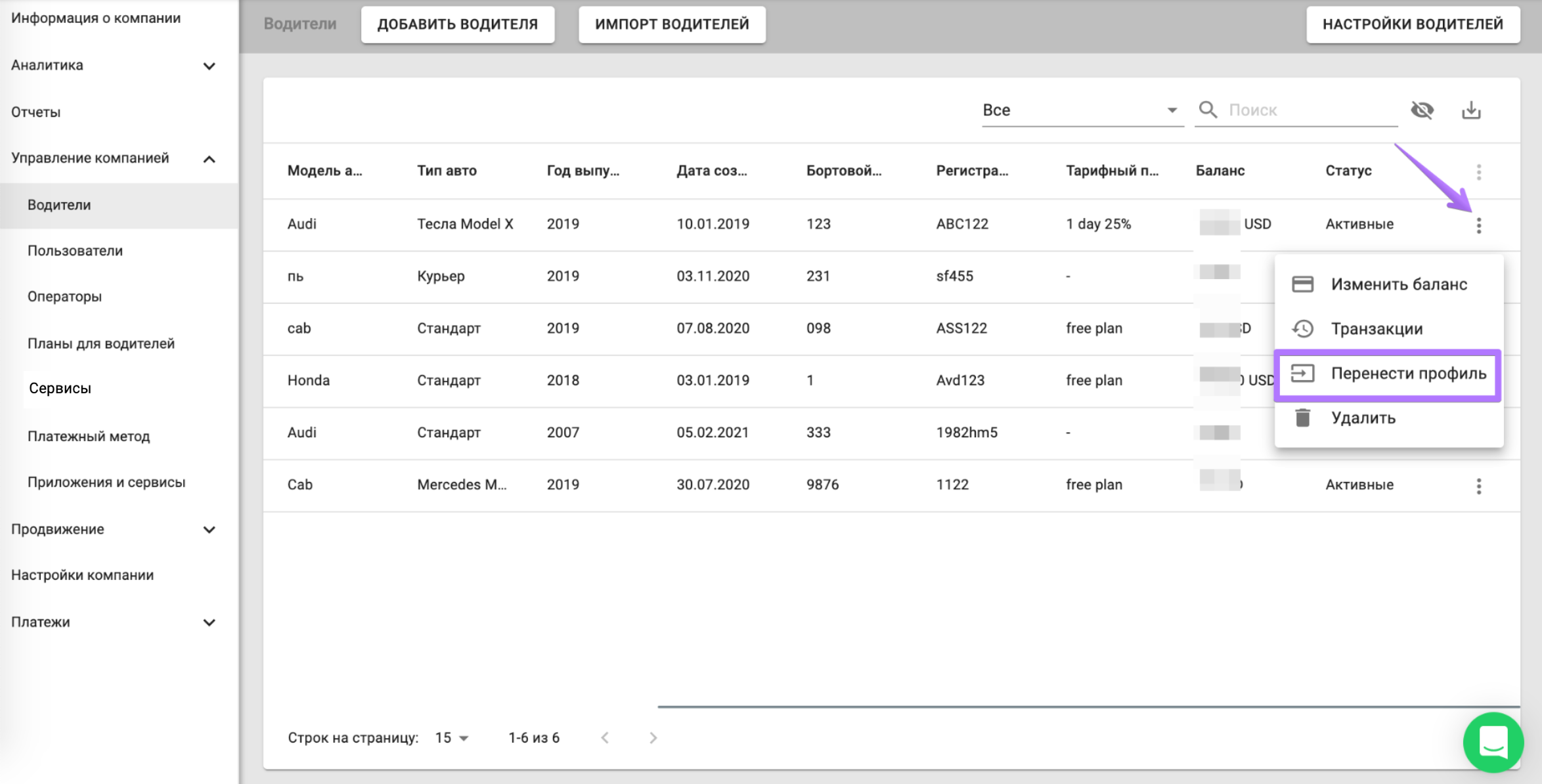Open three-dot menu for Cab 1122 row
This screenshot has width=1542, height=784.
point(1479,486)
